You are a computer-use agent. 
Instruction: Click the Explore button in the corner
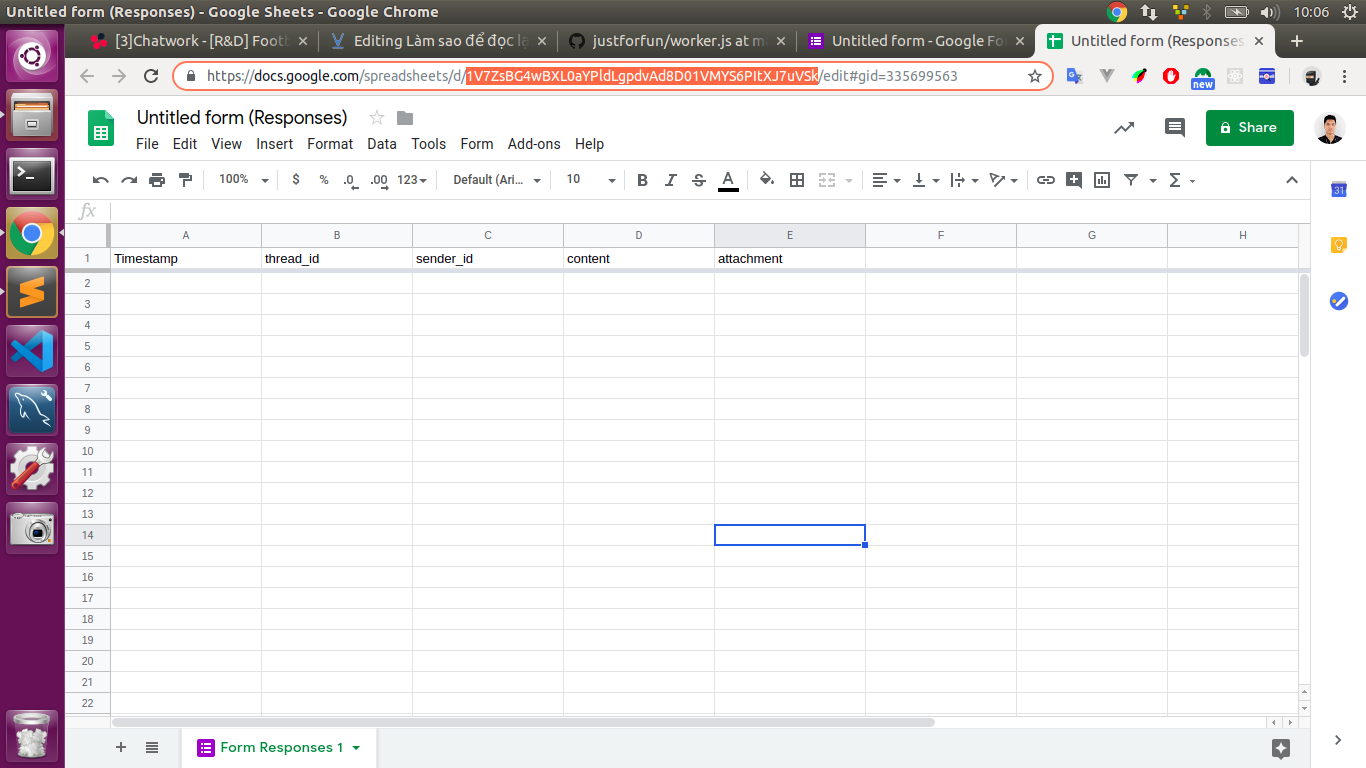(1281, 748)
